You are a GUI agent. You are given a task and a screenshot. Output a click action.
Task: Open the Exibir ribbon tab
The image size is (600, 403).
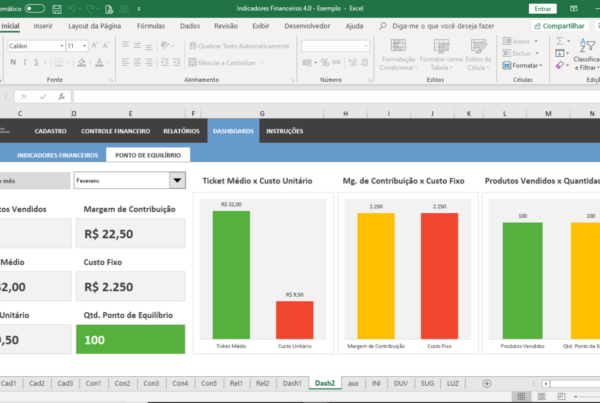261,26
